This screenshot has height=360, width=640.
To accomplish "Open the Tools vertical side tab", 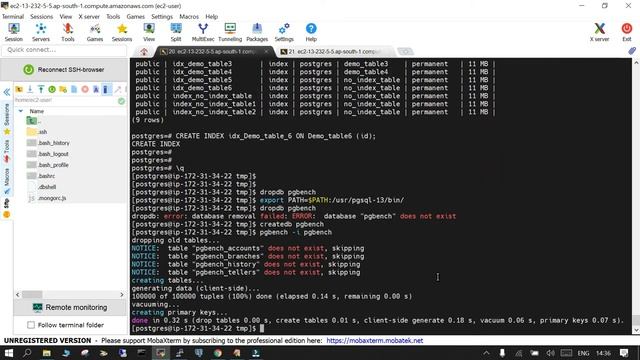I will point(7,151).
